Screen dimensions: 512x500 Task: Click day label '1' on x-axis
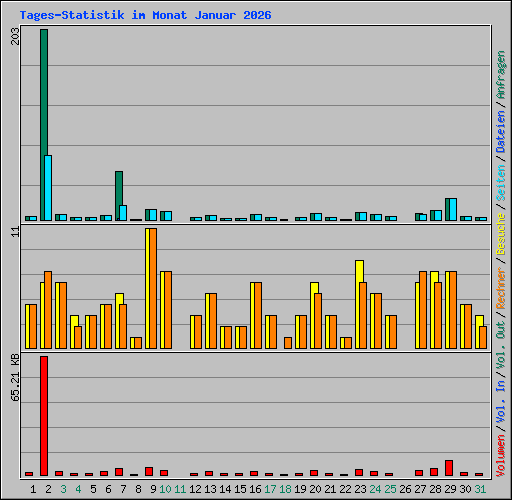click(x=33, y=489)
